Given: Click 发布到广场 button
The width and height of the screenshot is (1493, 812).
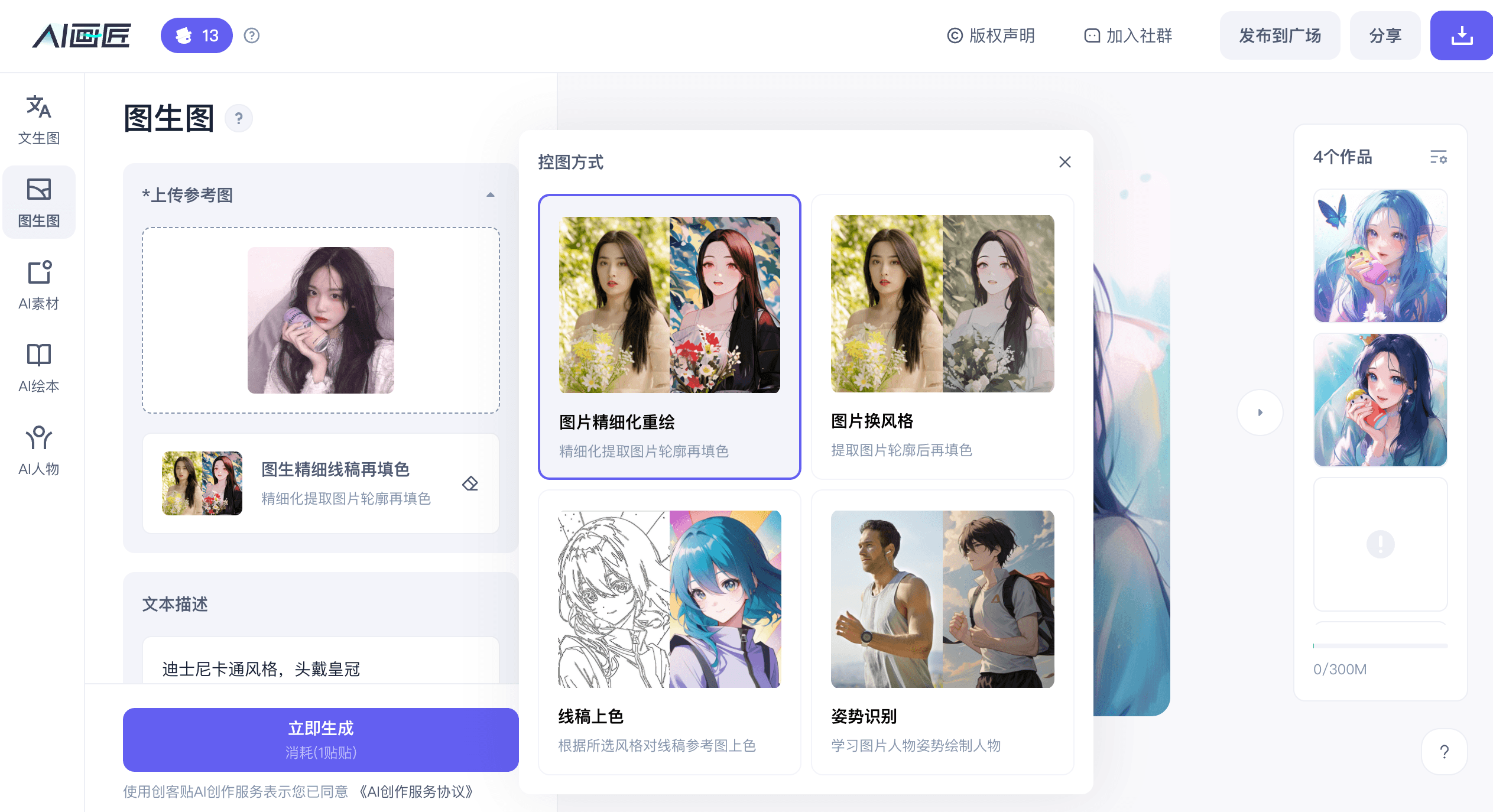Looking at the screenshot, I should click(1280, 35).
